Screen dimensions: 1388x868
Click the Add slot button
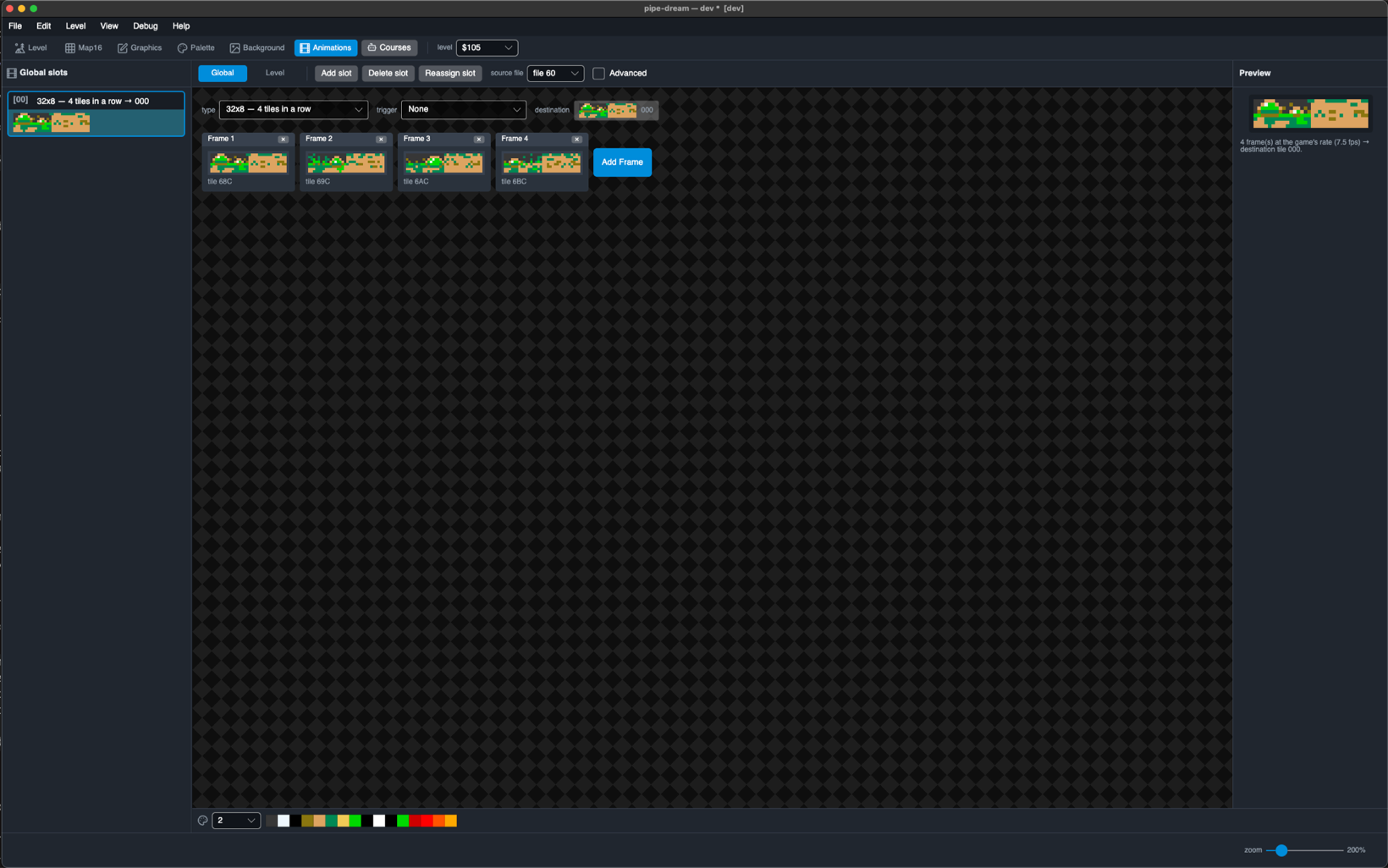[336, 74]
